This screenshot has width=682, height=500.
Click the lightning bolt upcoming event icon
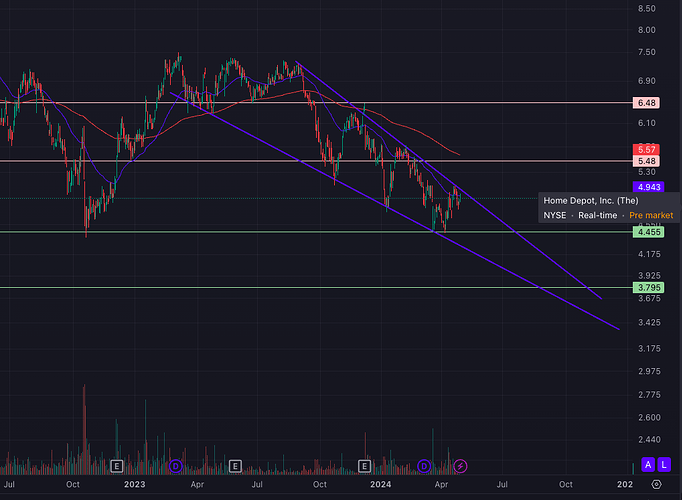point(460,466)
